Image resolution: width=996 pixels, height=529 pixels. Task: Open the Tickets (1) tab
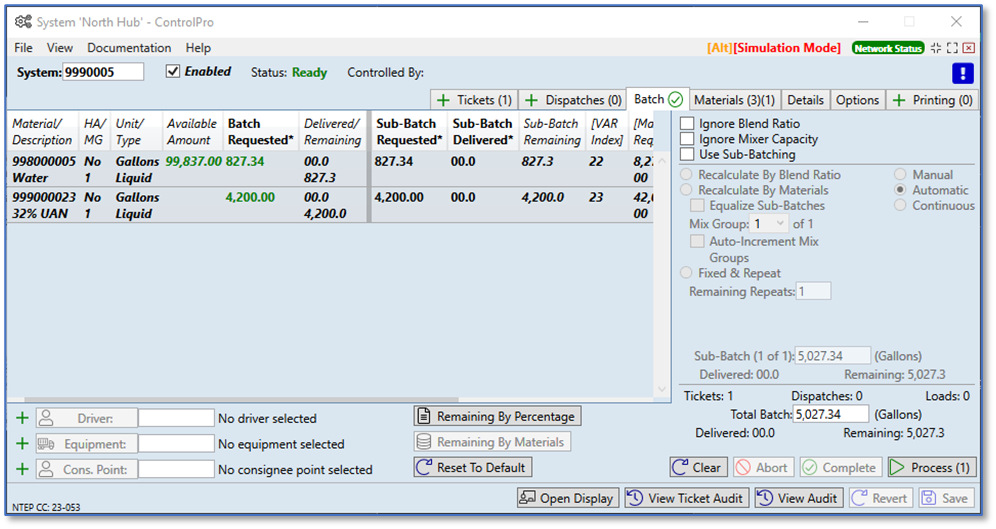point(474,100)
